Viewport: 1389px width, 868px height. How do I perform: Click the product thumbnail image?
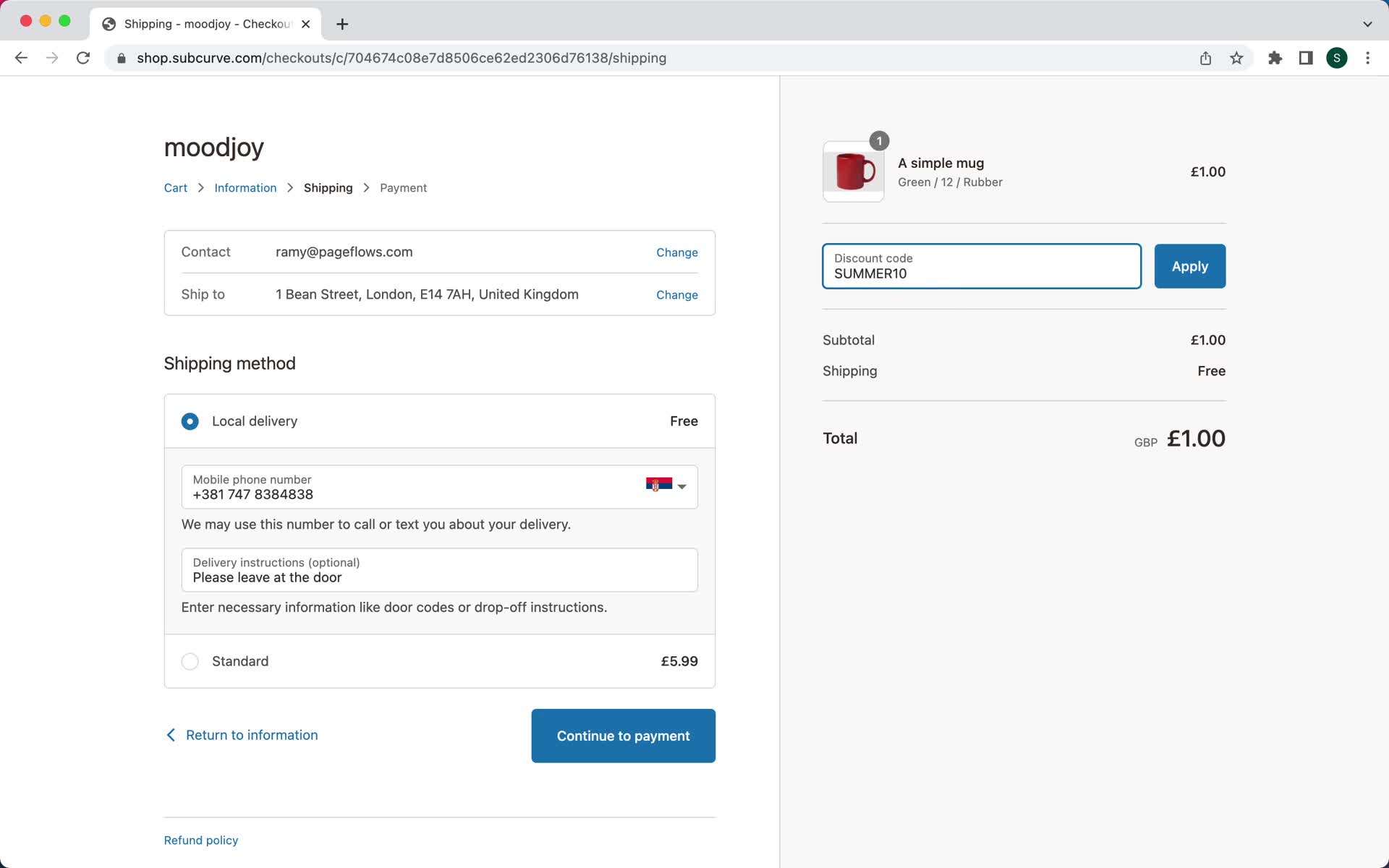852,170
